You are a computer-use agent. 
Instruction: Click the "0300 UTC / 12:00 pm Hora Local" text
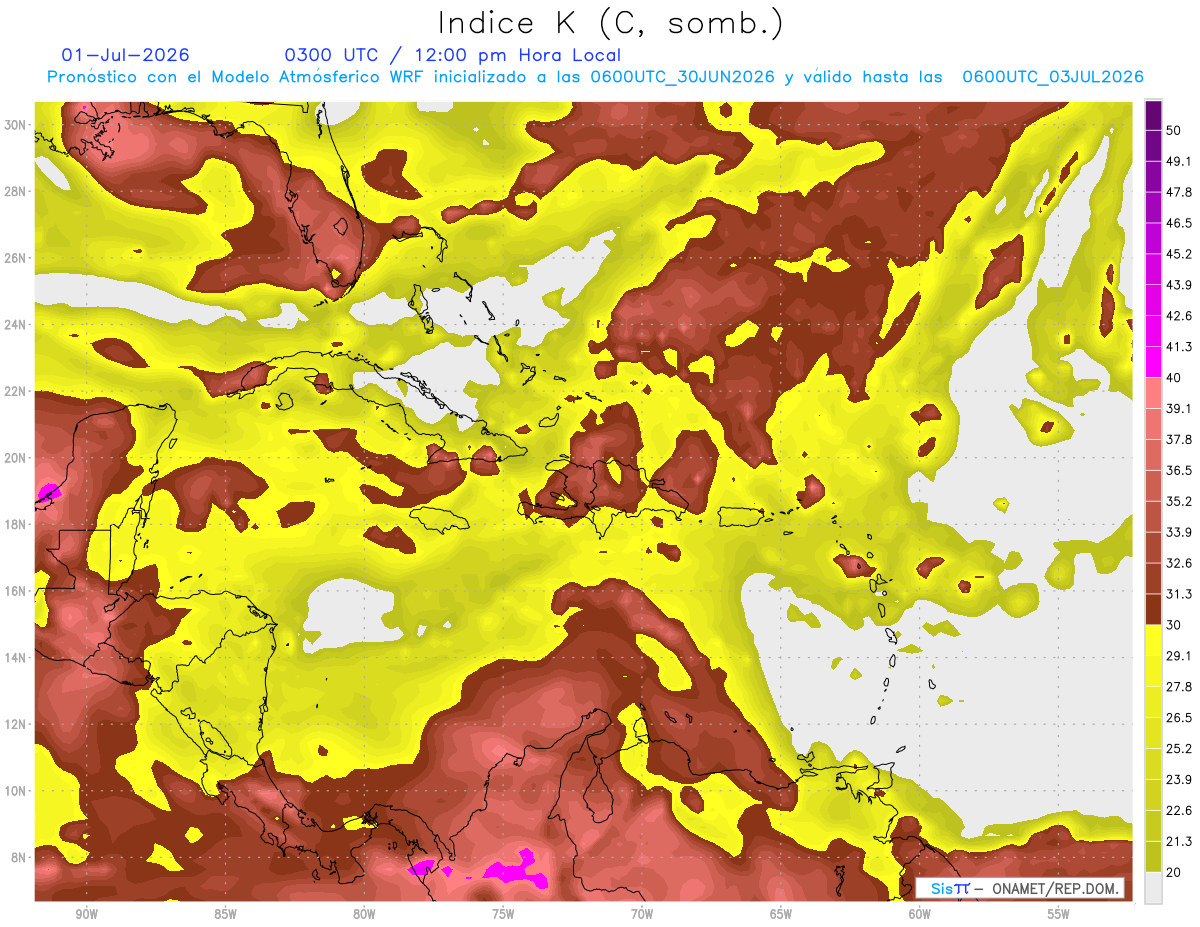coord(453,56)
